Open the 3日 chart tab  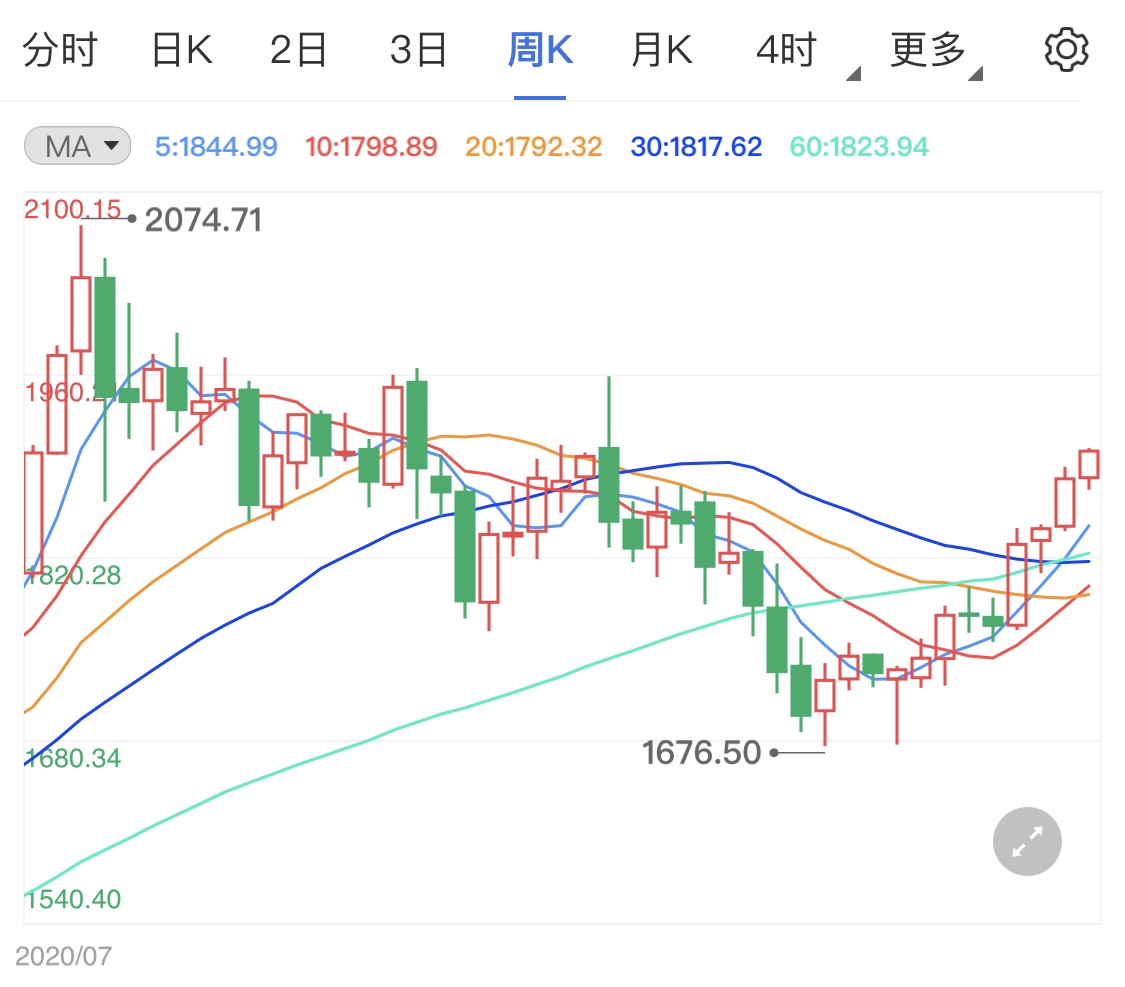[419, 50]
